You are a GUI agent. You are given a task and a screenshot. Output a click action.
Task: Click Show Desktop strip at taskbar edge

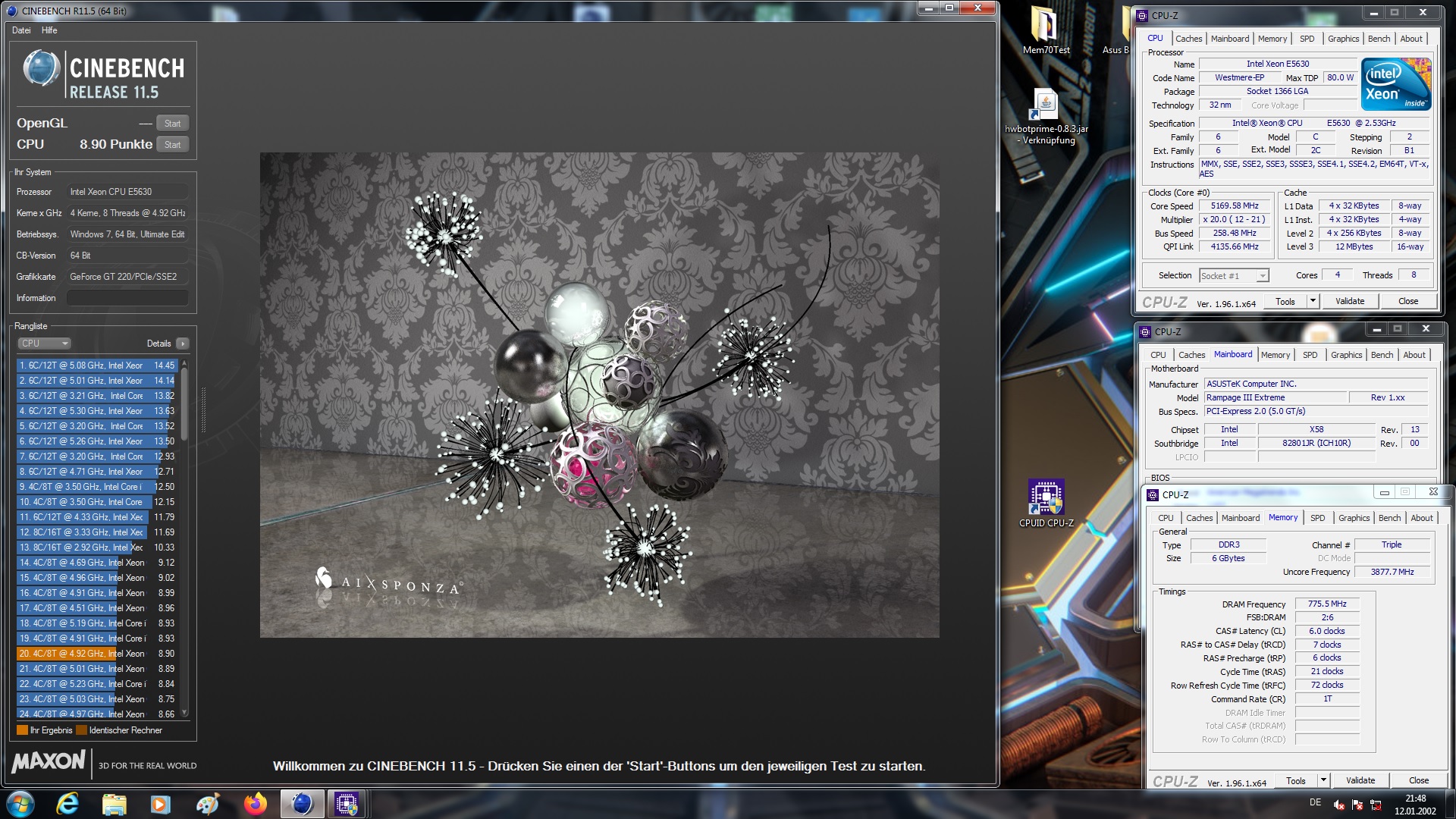point(1450,804)
